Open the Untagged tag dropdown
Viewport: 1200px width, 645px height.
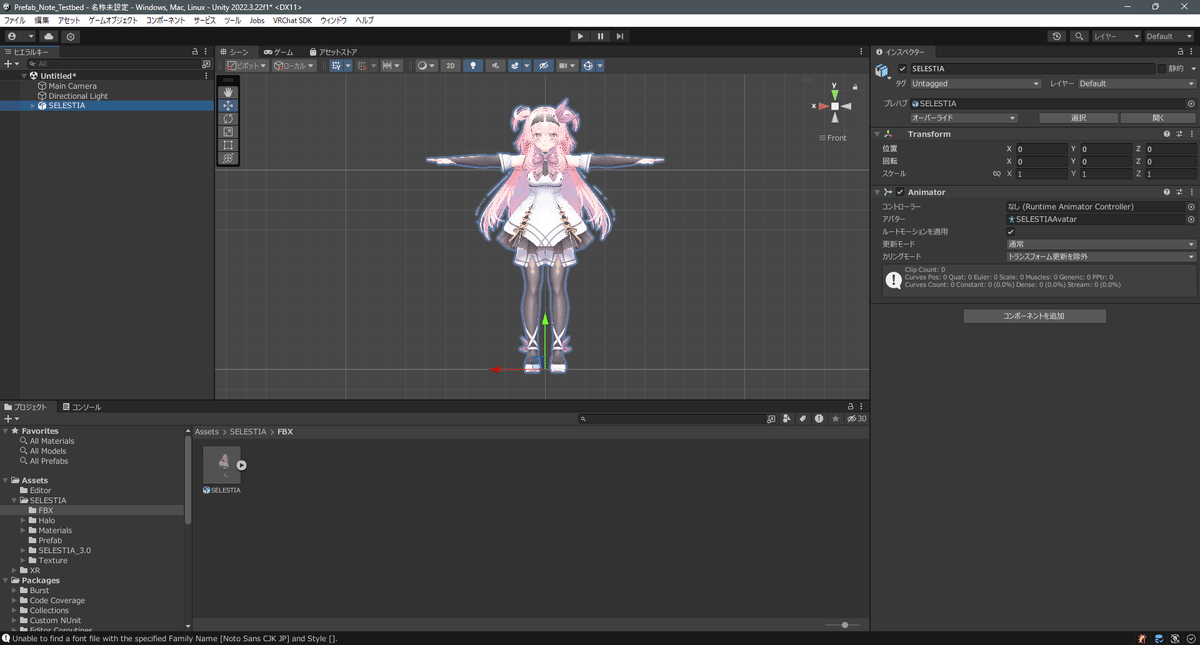click(975, 83)
